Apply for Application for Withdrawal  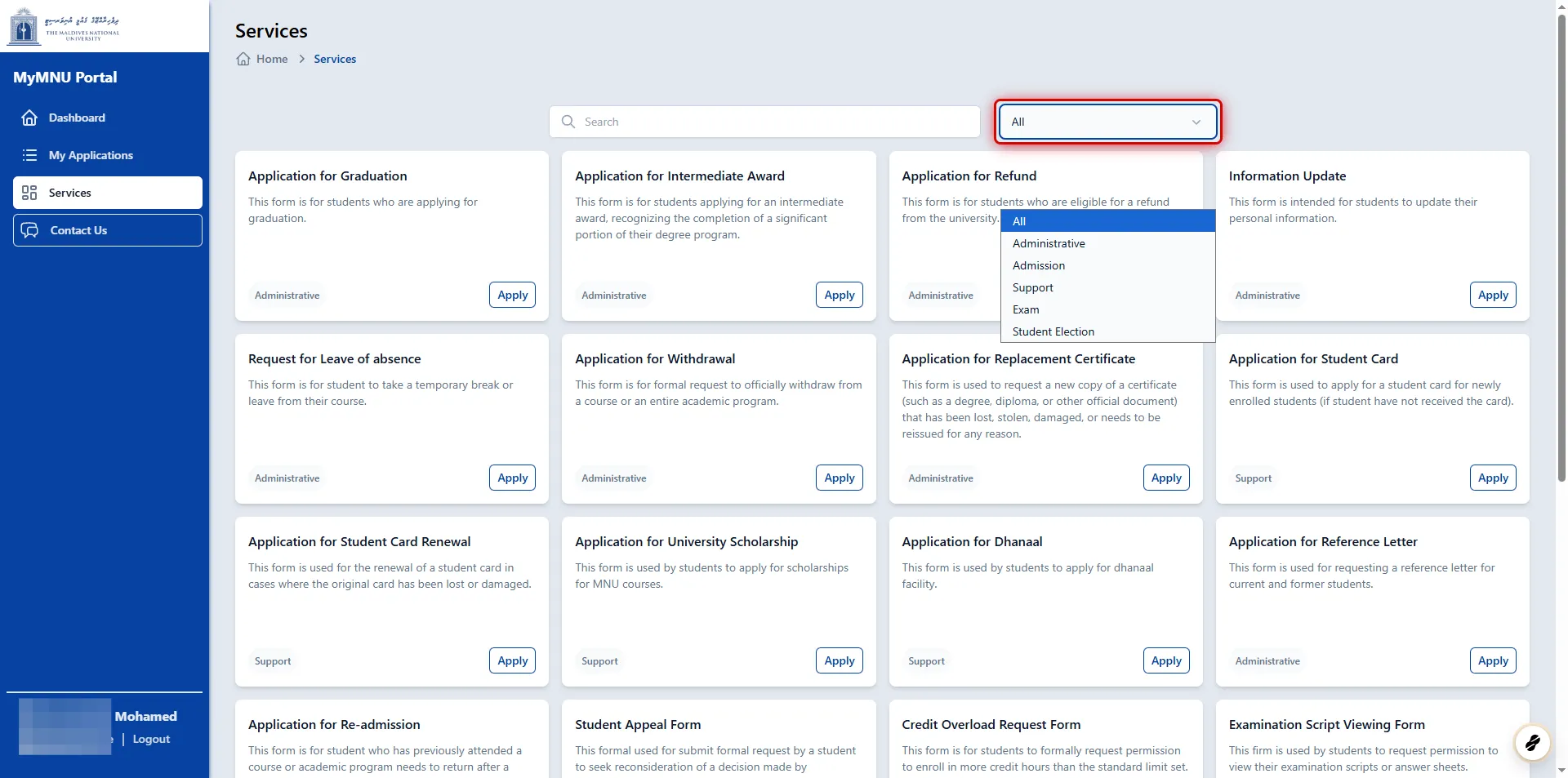pos(839,478)
